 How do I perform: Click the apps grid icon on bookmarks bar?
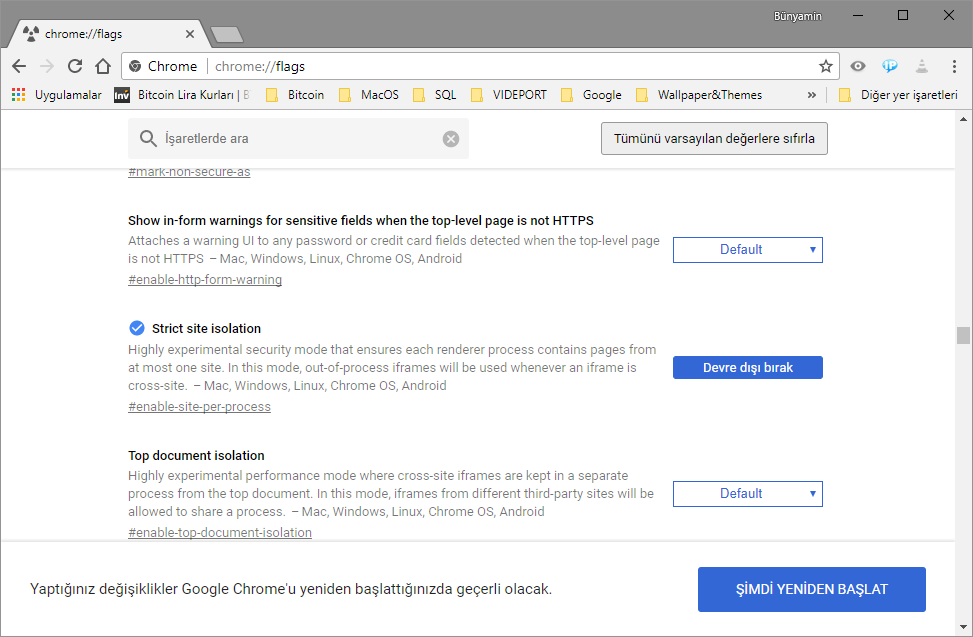[17, 94]
